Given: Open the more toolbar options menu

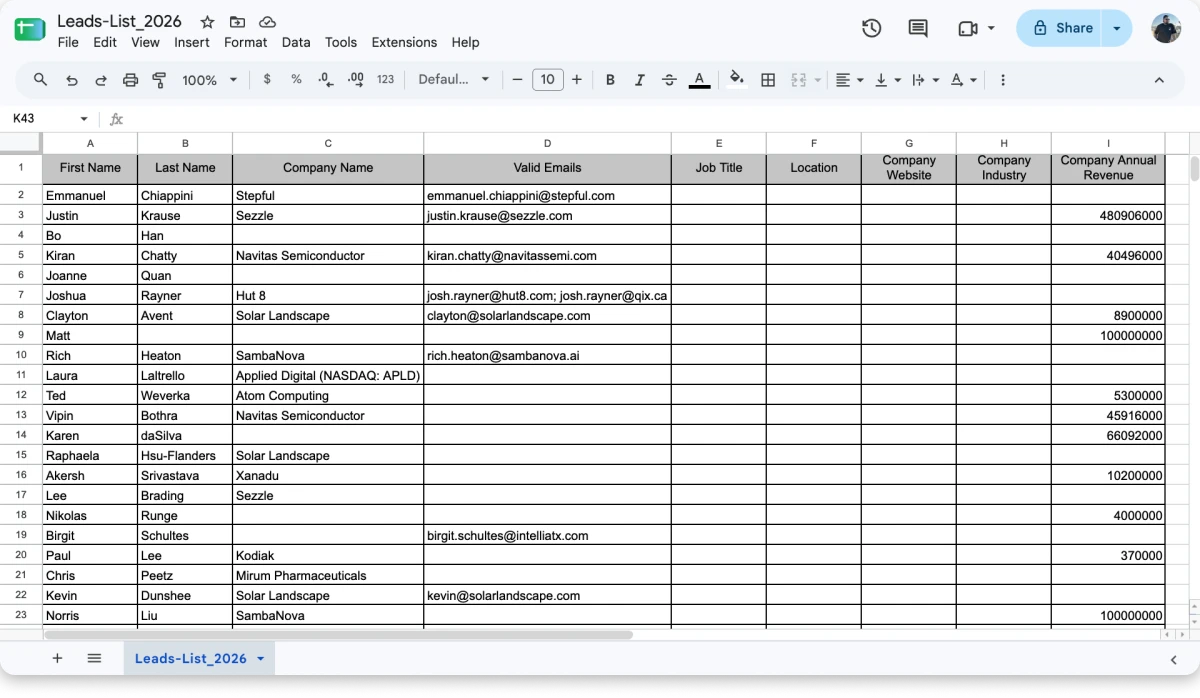Looking at the screenshot, I should 1003,80.
